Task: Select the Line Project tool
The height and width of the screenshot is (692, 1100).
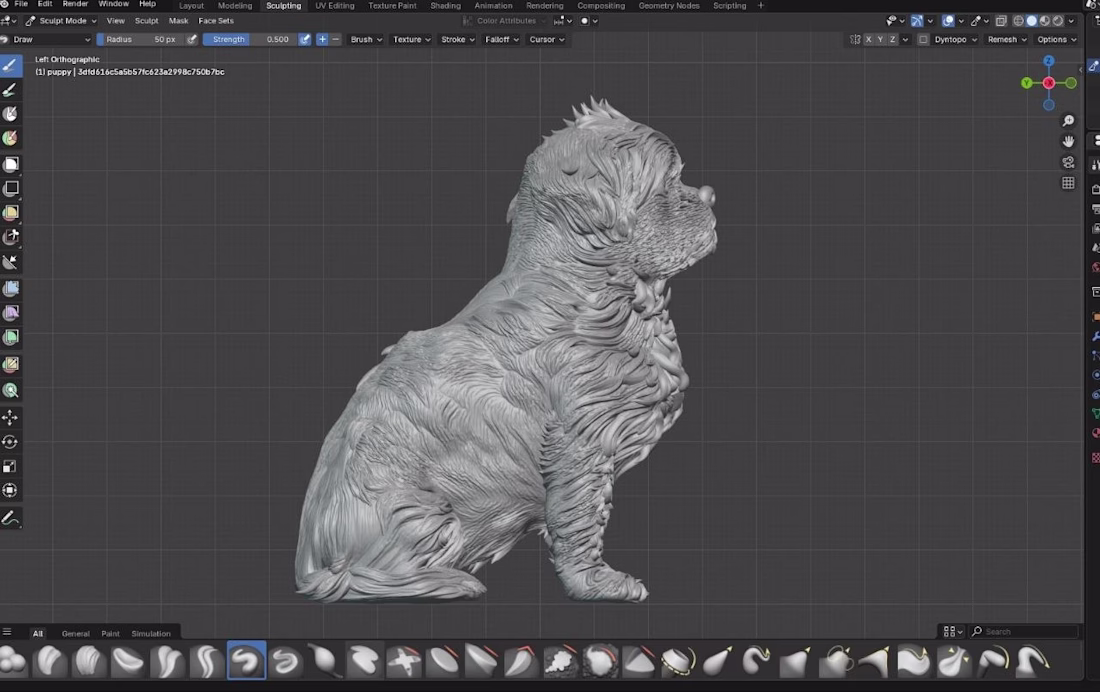Action: [x=11, y=262]
